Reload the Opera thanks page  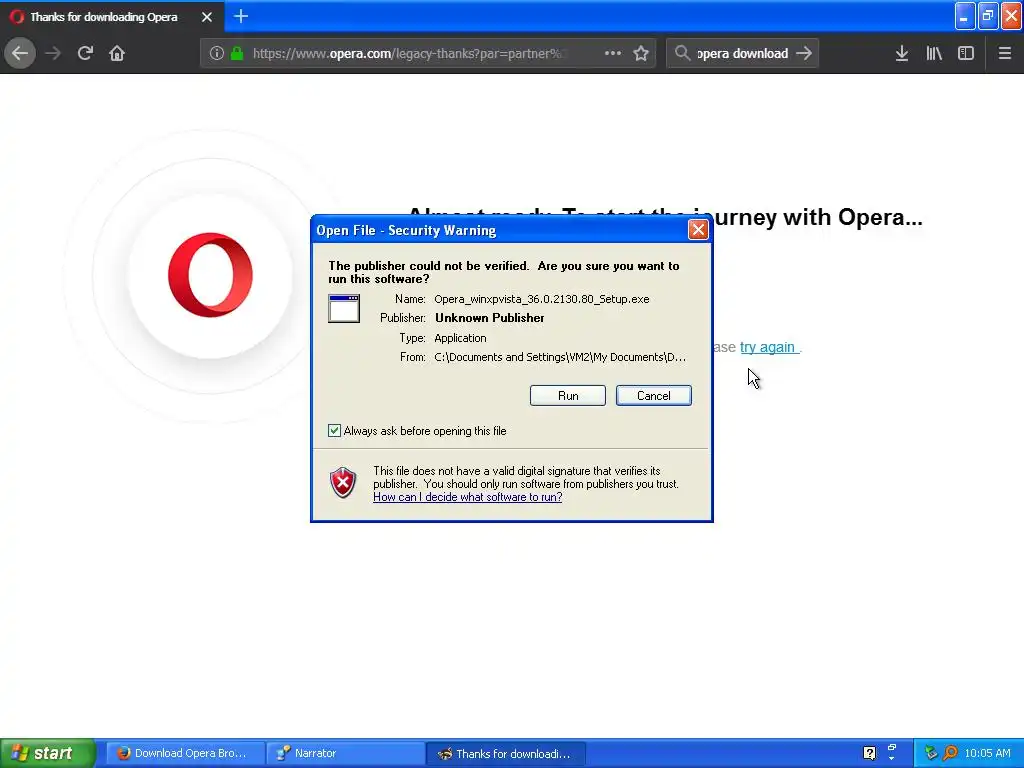[85, 53]
